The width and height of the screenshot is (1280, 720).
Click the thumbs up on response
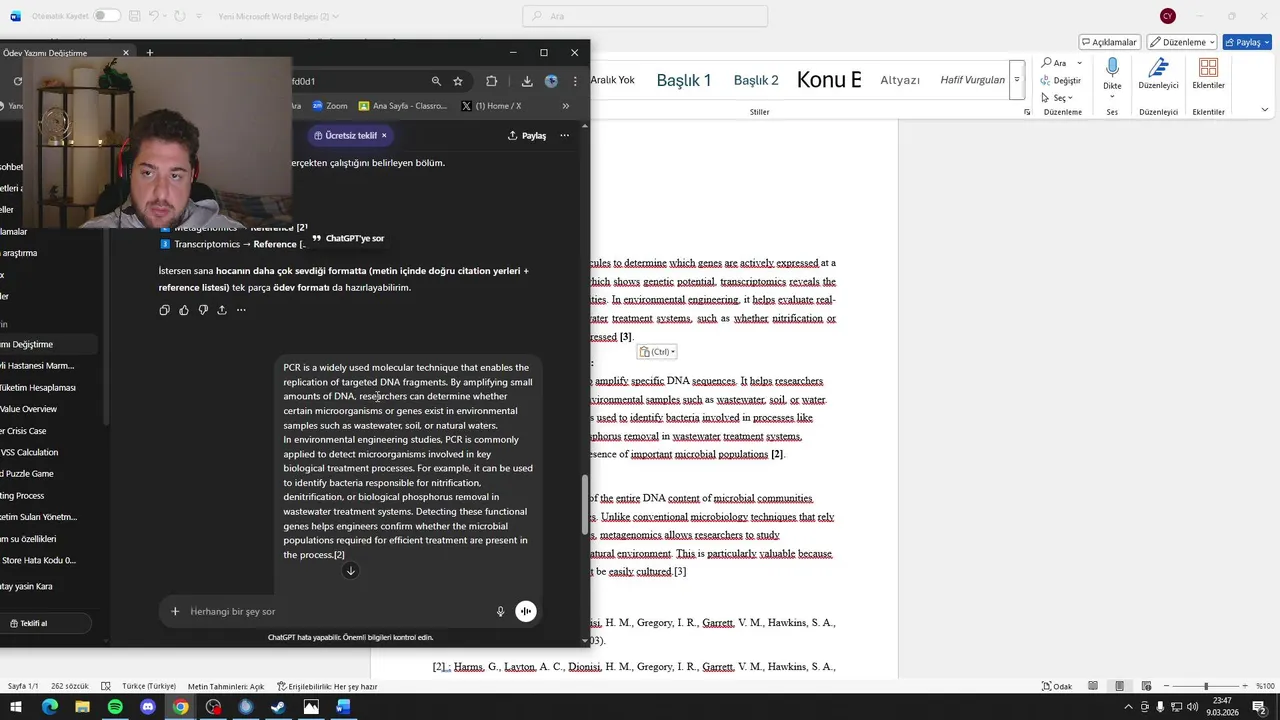click(x=184, y=310)
